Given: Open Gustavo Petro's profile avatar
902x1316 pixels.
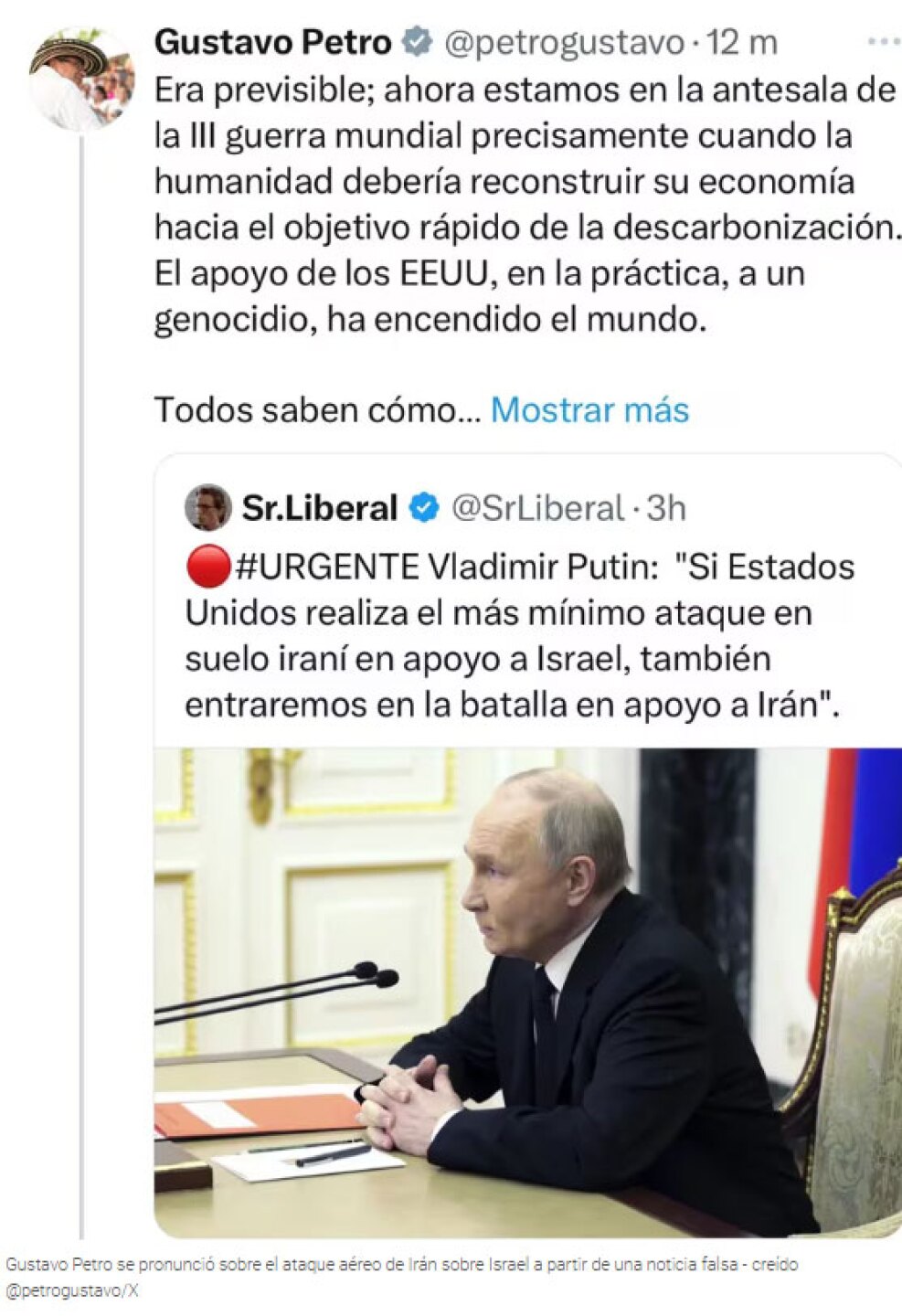Looking at the screenshot, I should coord(81,80).
